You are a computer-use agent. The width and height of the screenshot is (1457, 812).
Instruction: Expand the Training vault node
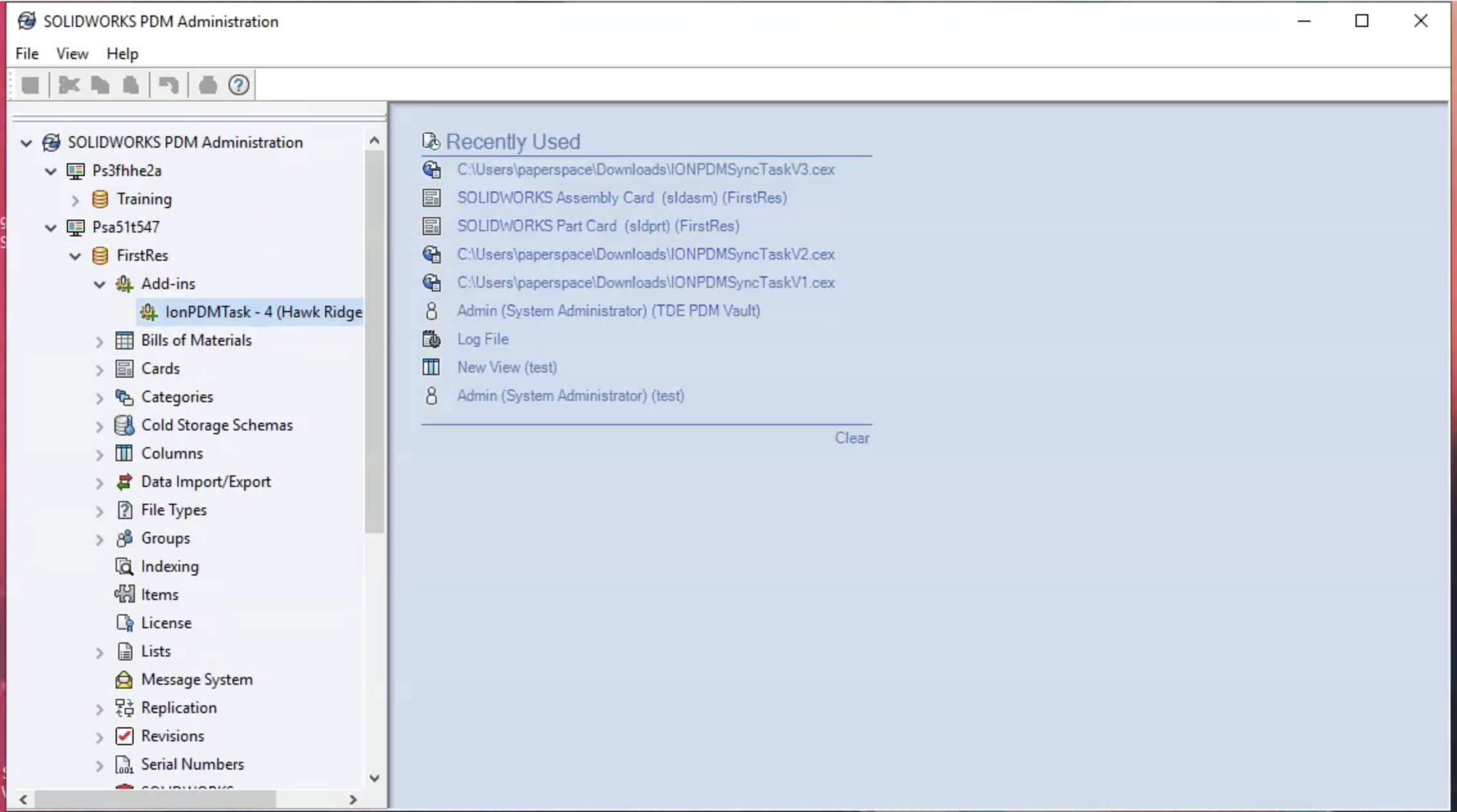[75, 200]
